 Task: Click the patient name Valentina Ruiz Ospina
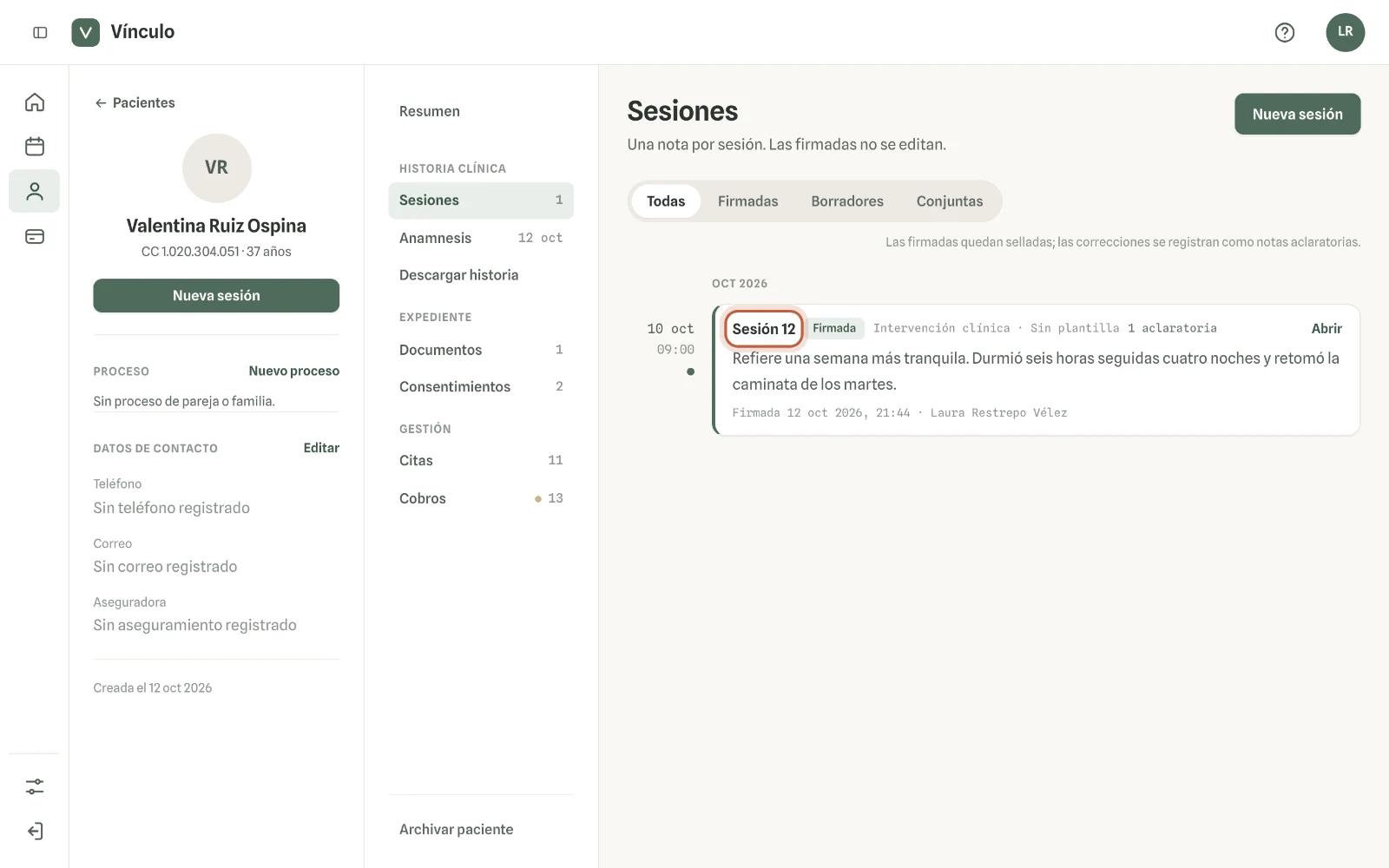pos(216,226)
